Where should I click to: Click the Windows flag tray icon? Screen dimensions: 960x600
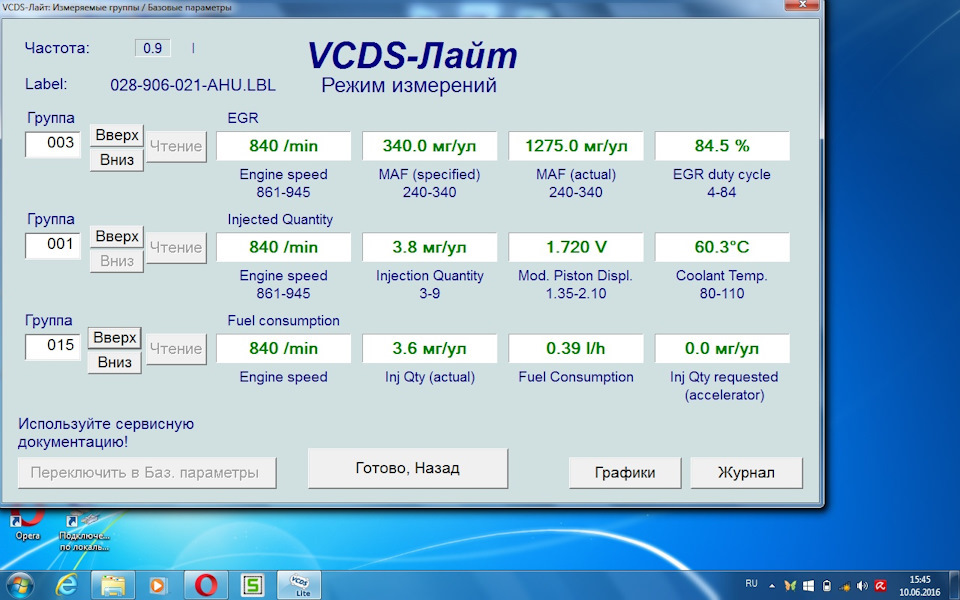808,586
